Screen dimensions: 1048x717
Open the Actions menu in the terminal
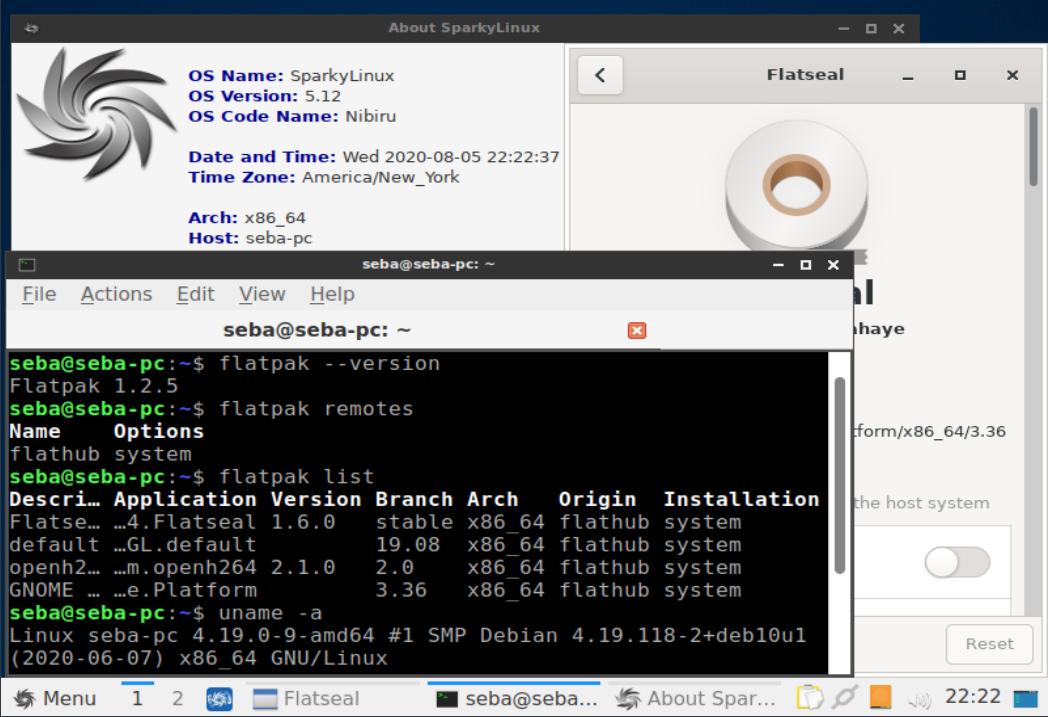(116, 294)
